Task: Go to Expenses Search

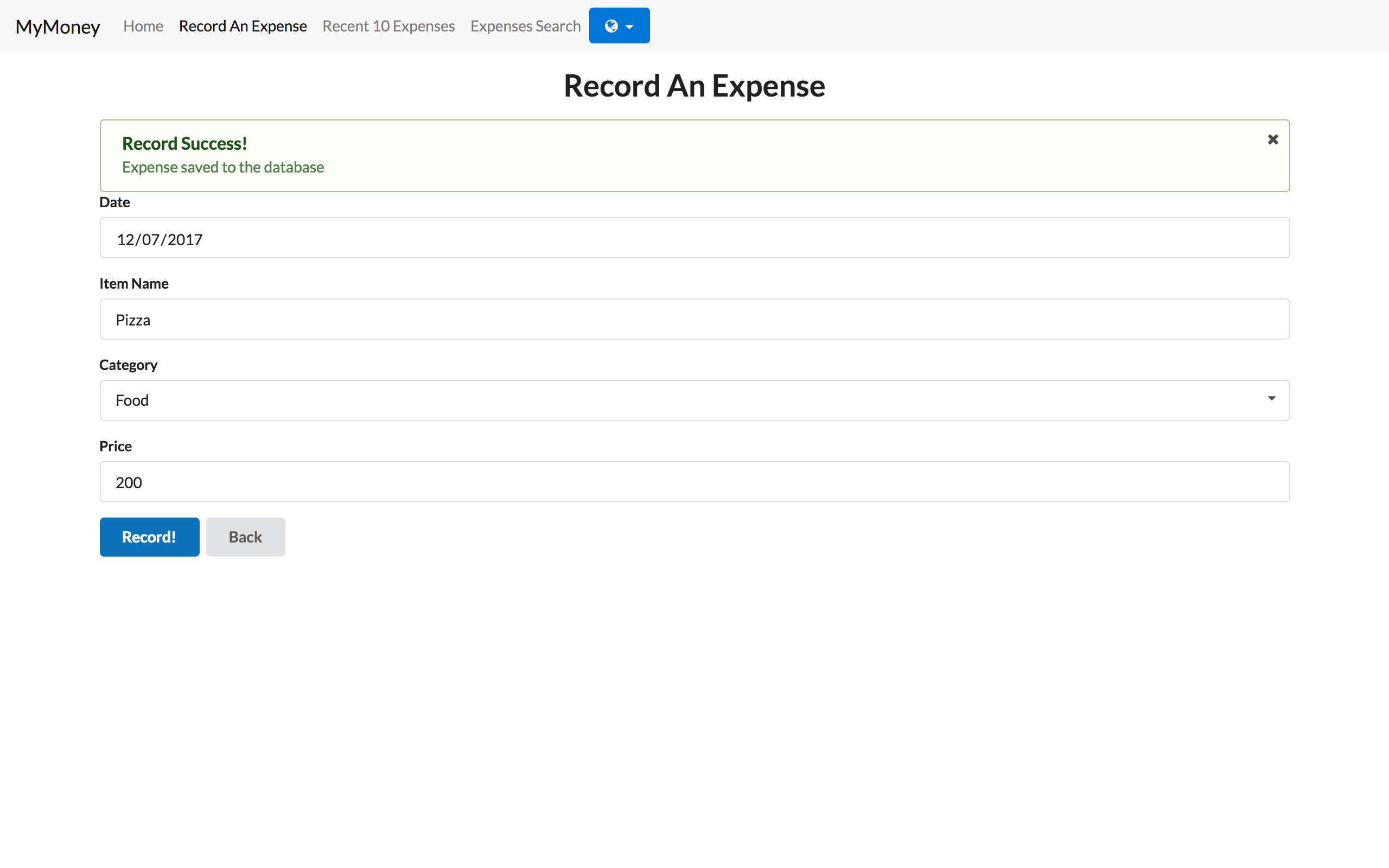Action: point(525,26)
